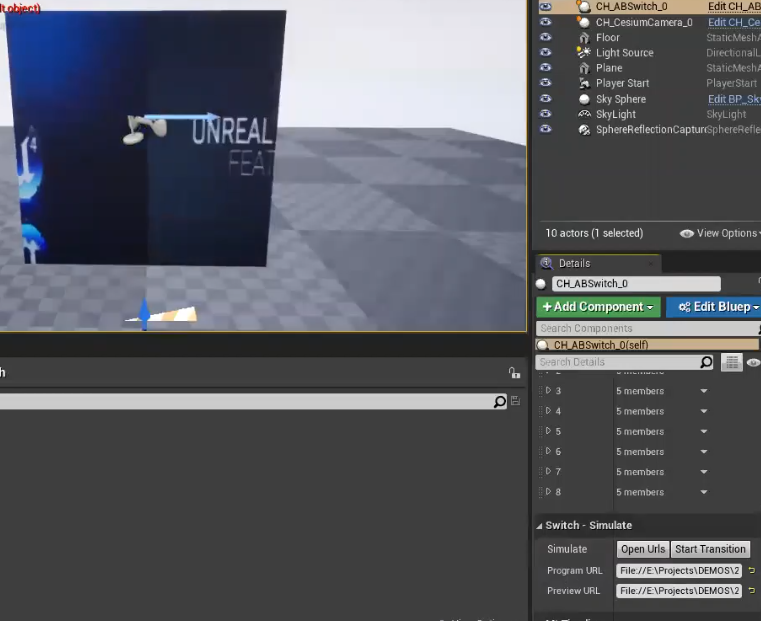Image resolution: width=761 pixels, height=621 pixels.
Task: Expand array element 4
Action: 548,410
